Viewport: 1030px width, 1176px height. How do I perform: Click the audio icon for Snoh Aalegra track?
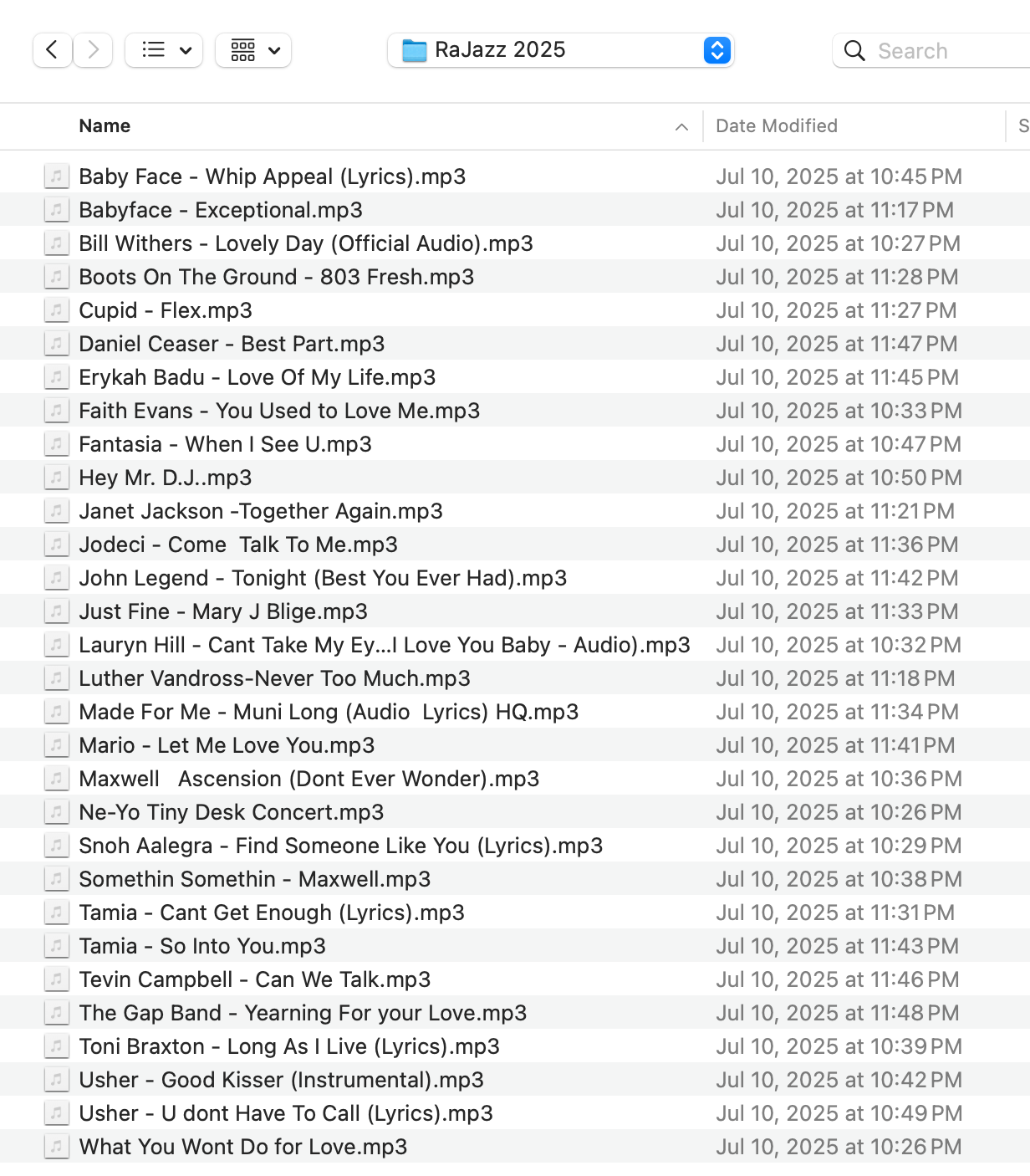[56, 846]
